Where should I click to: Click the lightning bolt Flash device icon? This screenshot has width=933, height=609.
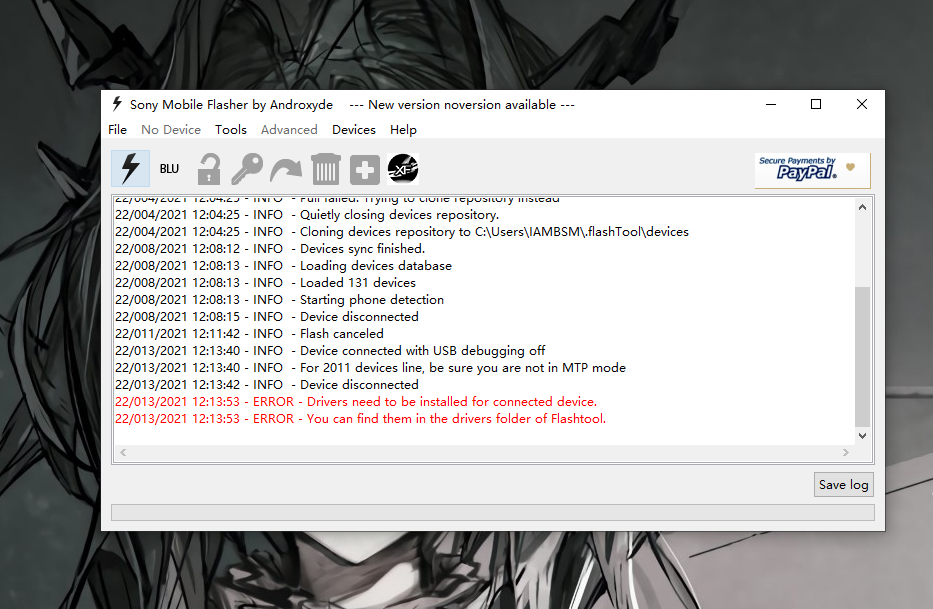[x=130, y=168]
